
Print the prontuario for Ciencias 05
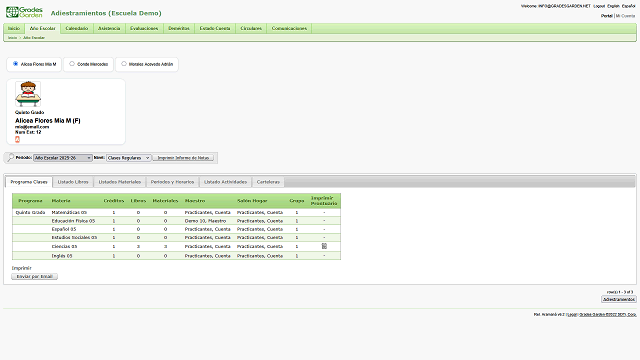pyautogui.click(x=324, y=246)
